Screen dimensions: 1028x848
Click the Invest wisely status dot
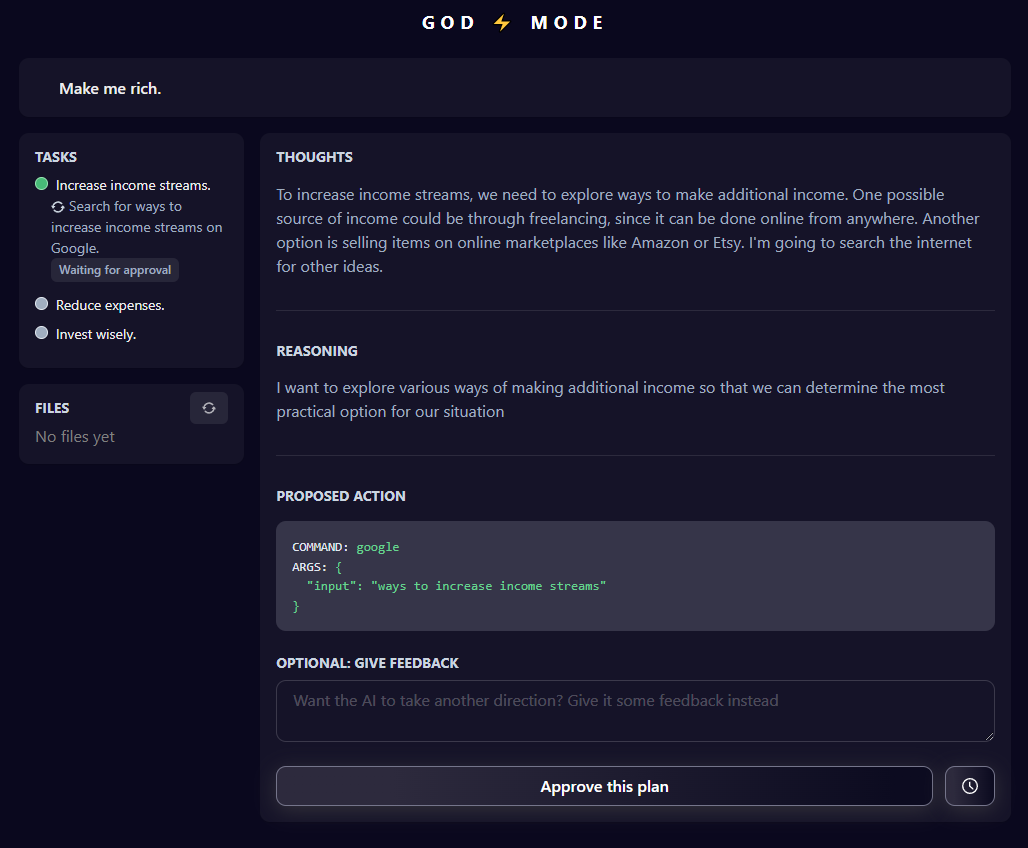click(x=41, y=333)
